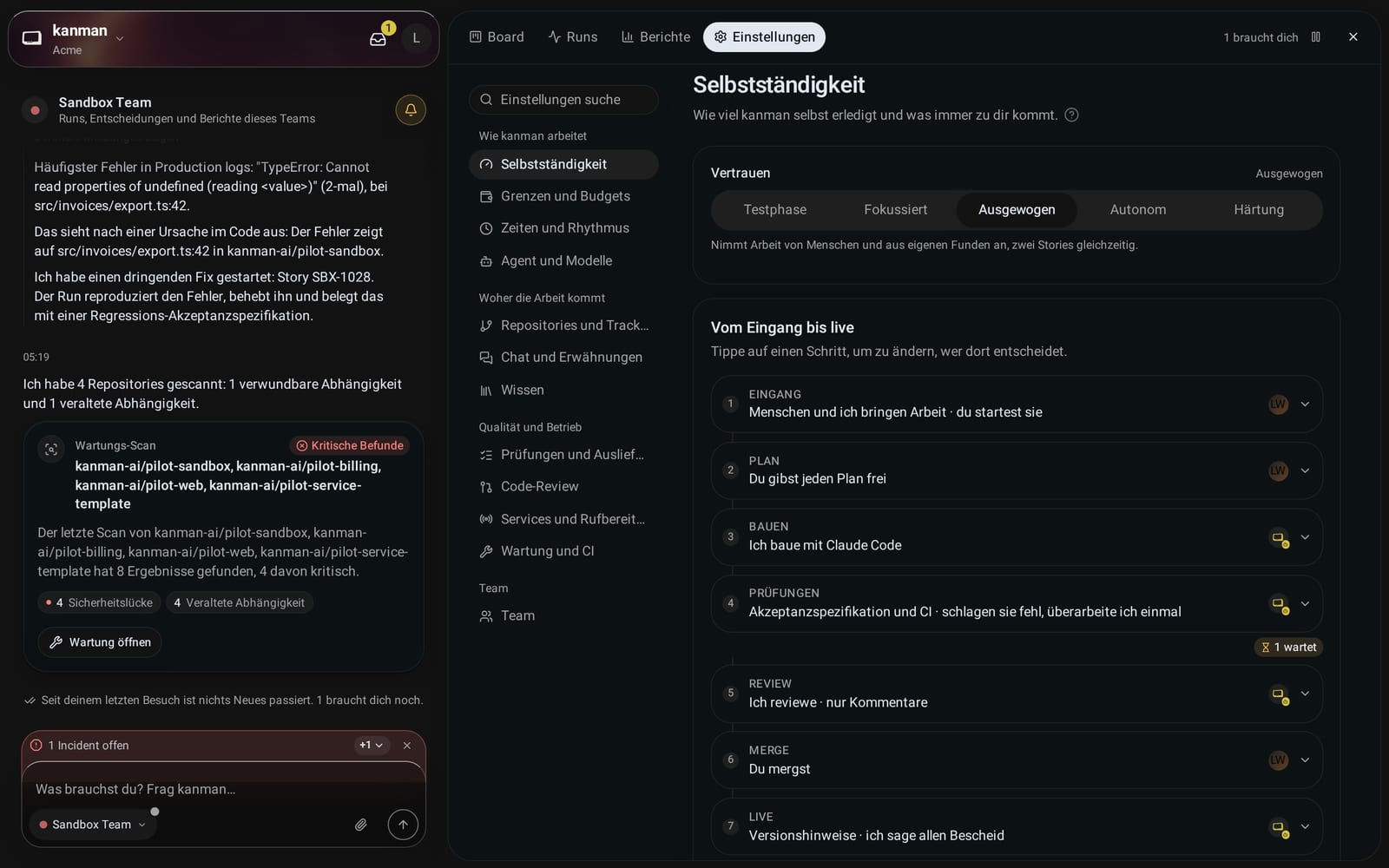Select the Testphase trust level
Image resolution: width=1389 pixels, height=868 pixels.
click(x=775, y=210)
